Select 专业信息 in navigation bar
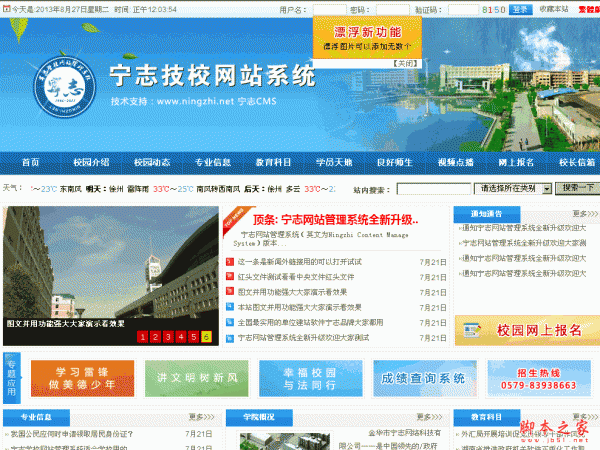Viewport: 600px width, 450px height. click(213, 162)
